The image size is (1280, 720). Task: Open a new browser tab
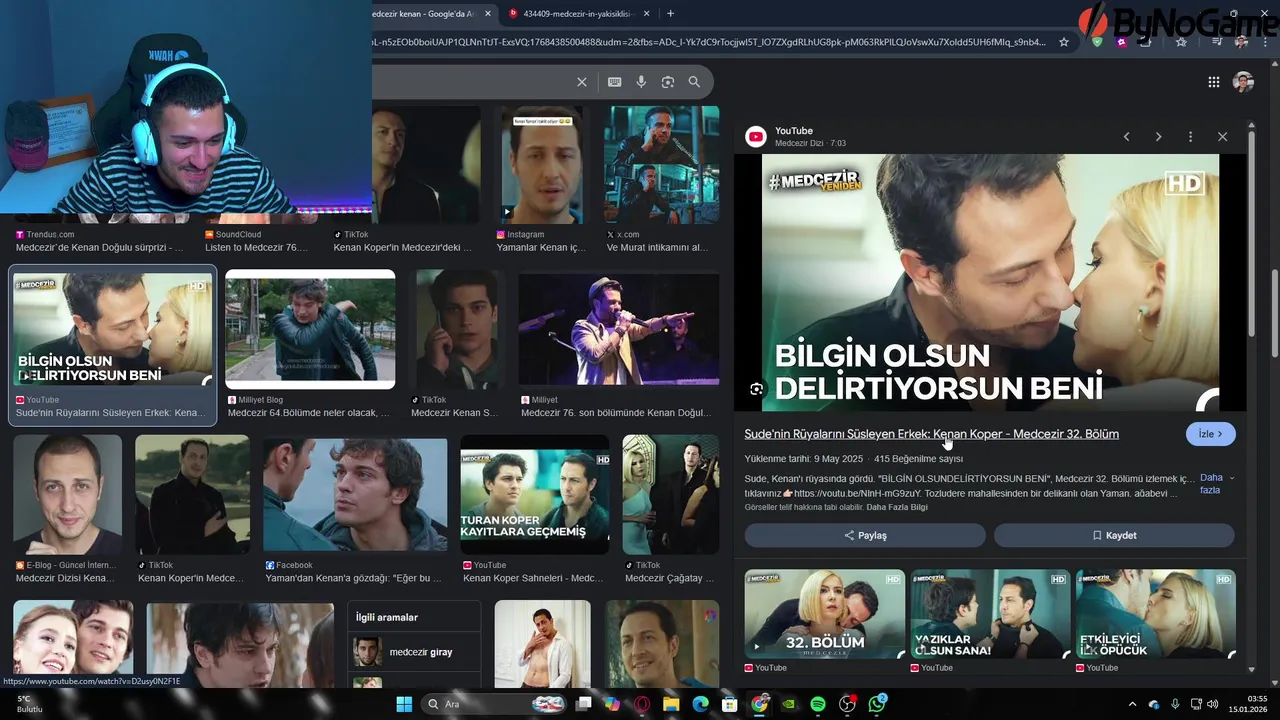pyautogui.click(x=670, y=13)
